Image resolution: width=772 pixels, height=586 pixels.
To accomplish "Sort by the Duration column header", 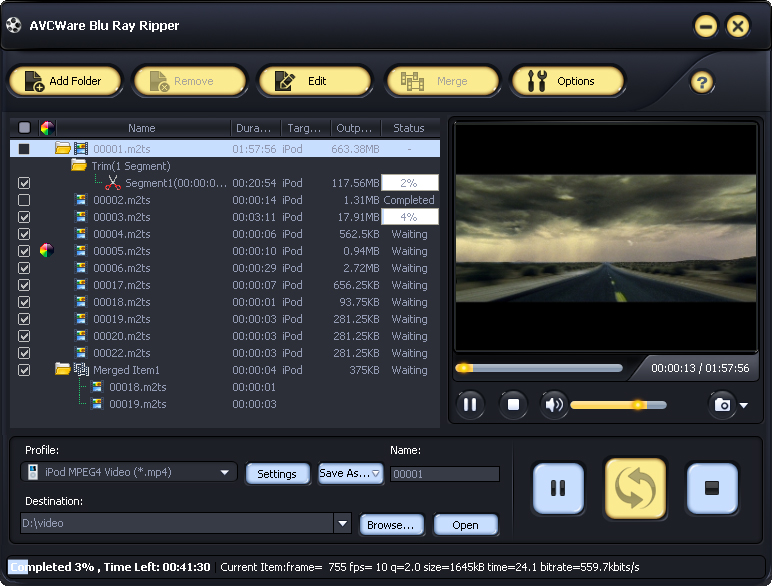I will click(x=256, y=128).
